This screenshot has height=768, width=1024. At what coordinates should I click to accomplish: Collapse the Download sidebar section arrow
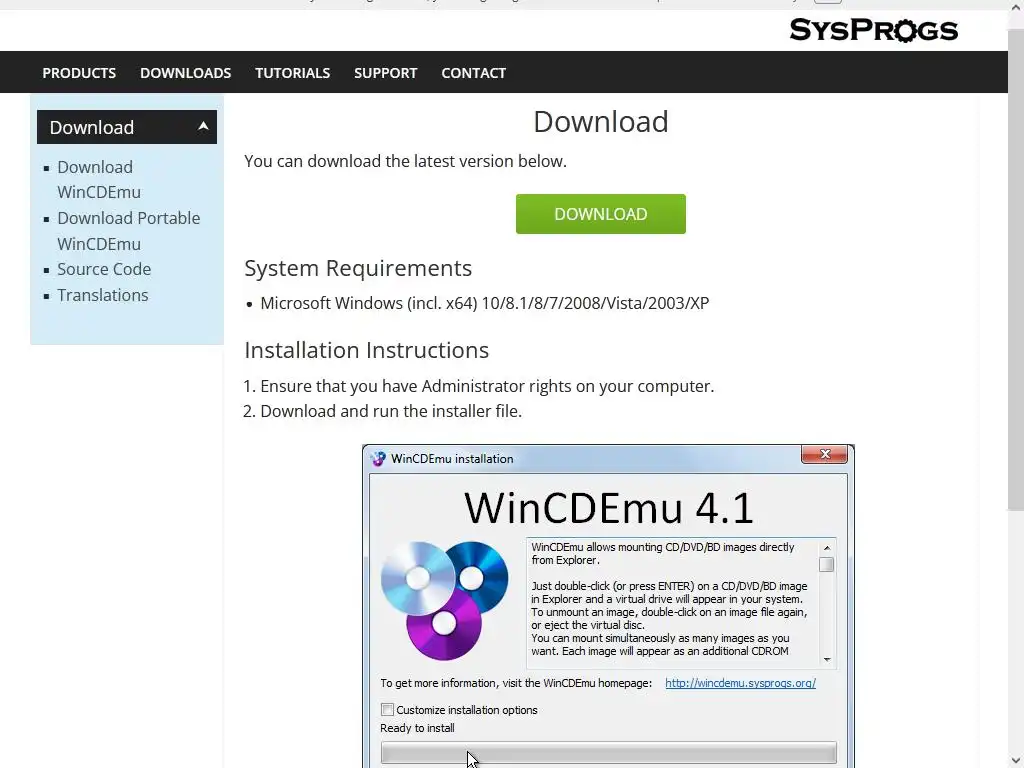point(203,126)
